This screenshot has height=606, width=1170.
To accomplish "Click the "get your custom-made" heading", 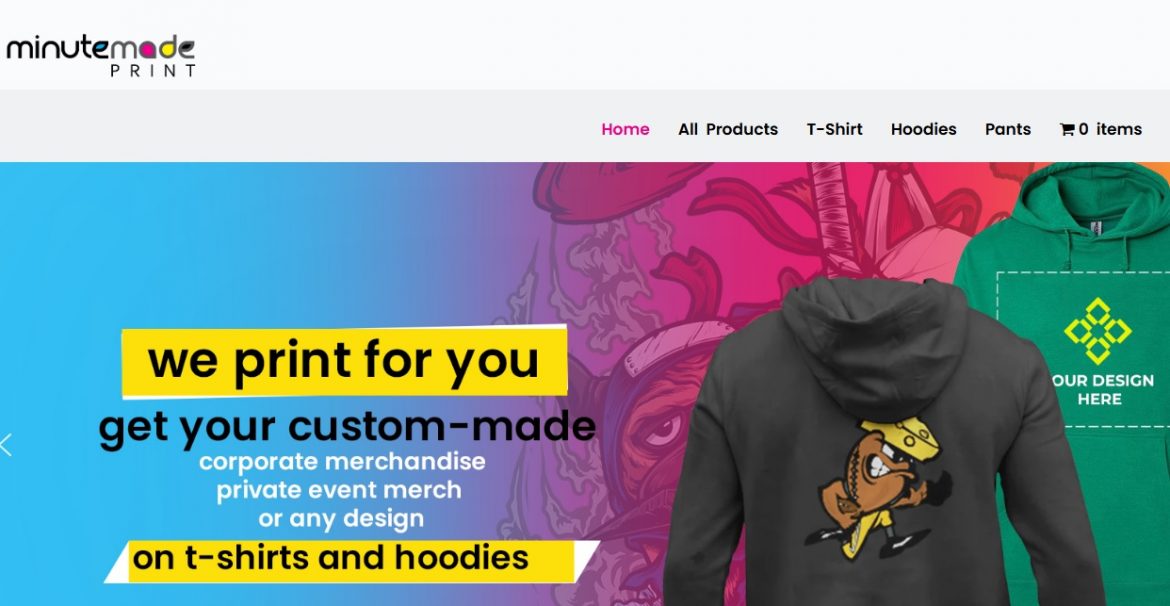I will pos(347,428).
